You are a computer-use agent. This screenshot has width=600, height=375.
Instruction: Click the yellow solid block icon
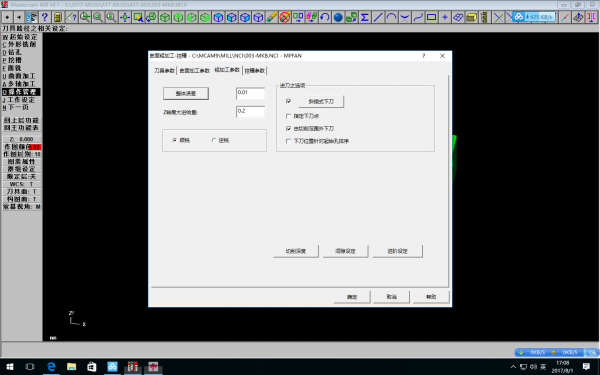[x=472, y=17]
